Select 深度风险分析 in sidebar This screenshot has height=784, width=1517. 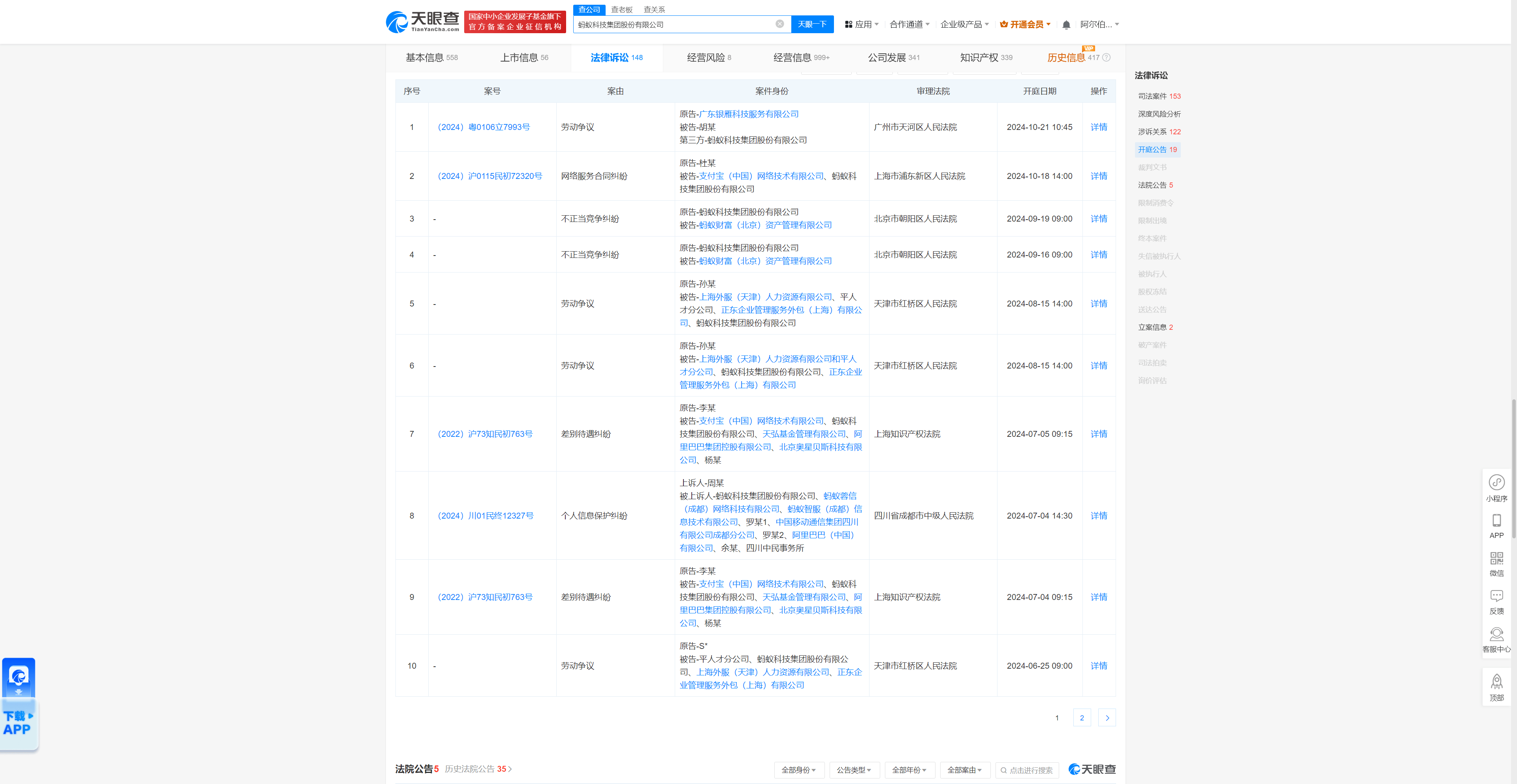click(1159, 114)
